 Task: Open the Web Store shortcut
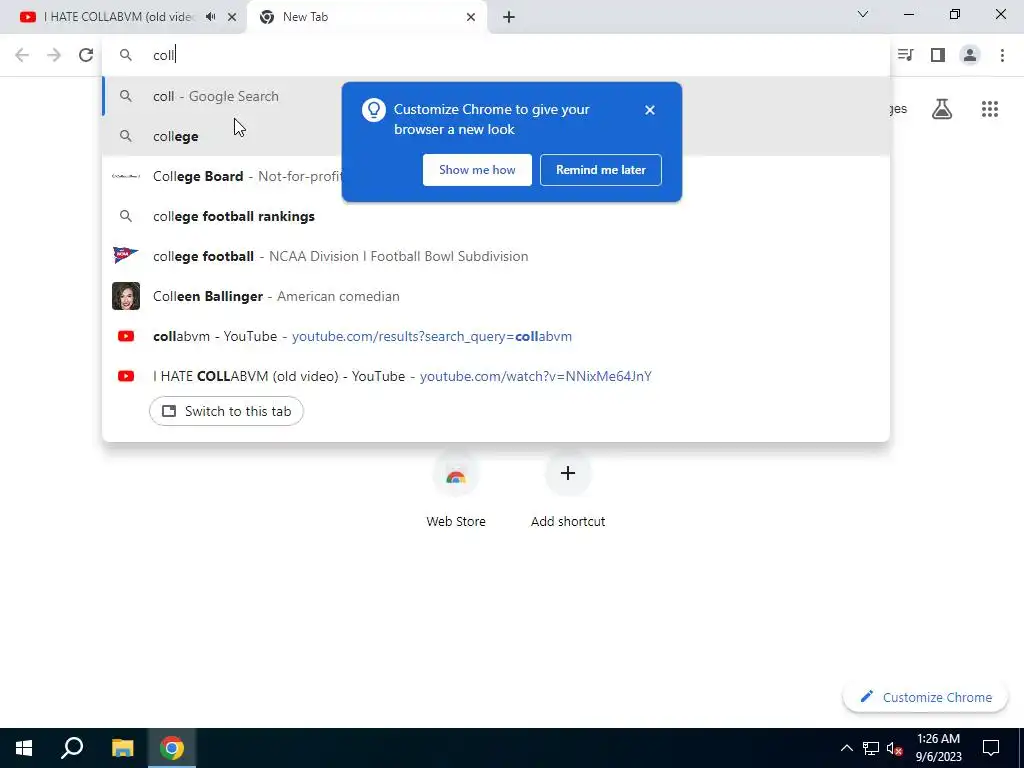456,490
